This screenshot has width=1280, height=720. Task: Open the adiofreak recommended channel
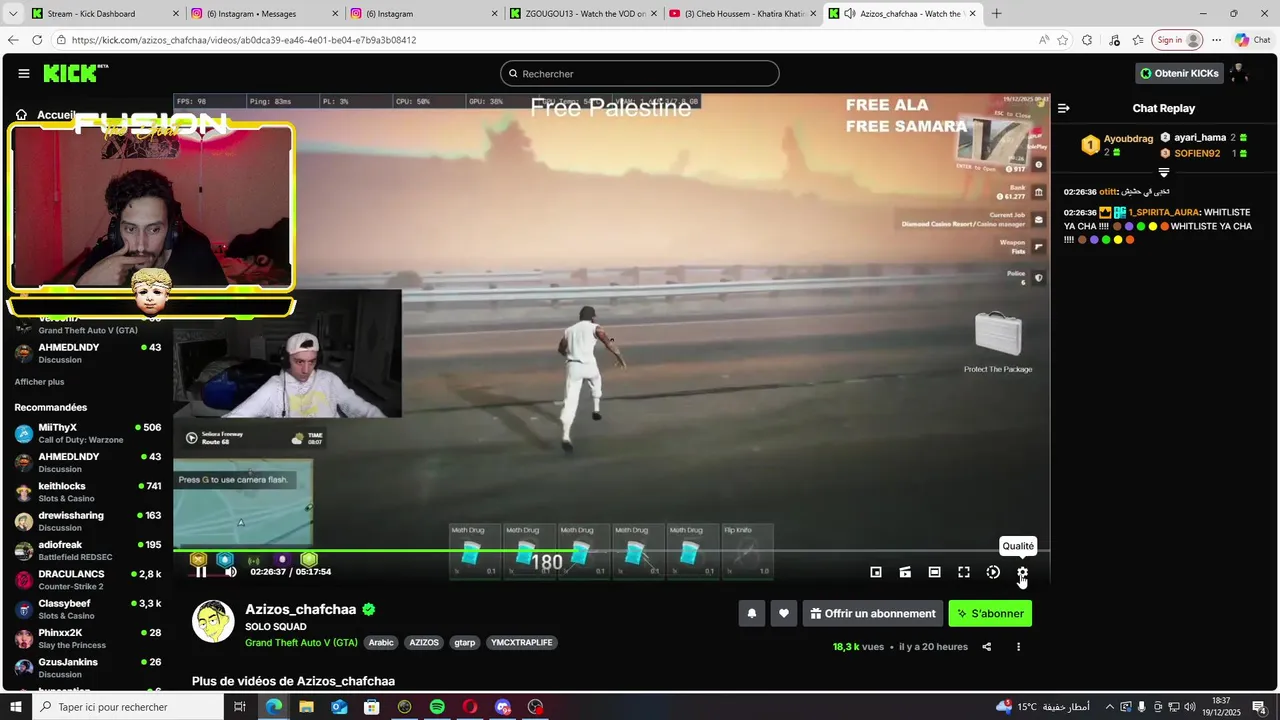(x=88, y=550)
